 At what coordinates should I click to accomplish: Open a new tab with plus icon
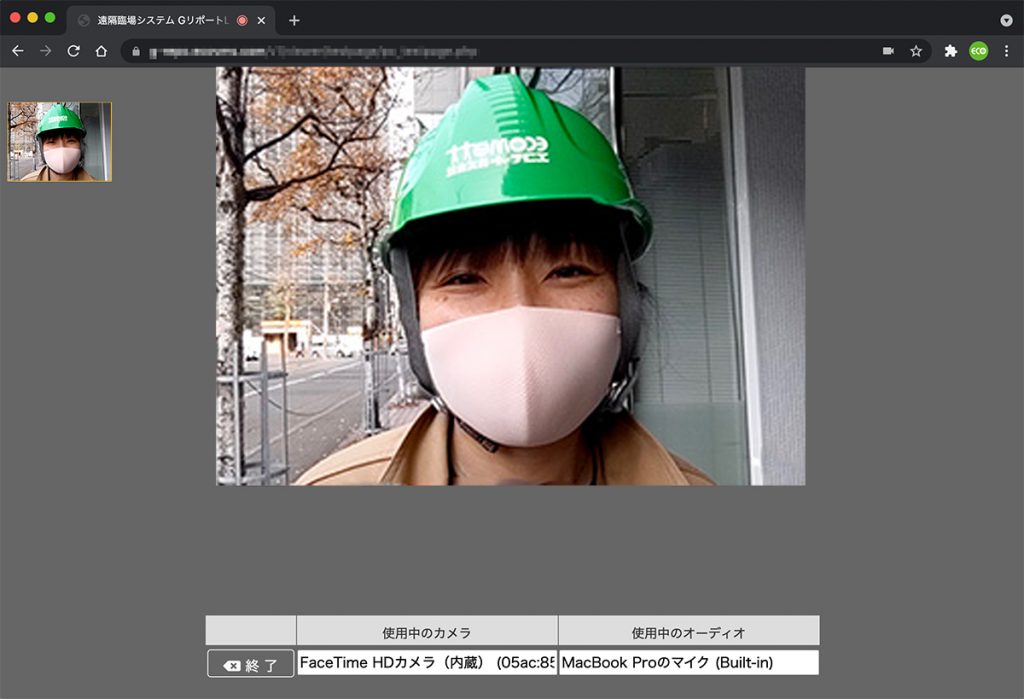pyautogui.click(x=294, y=20)
